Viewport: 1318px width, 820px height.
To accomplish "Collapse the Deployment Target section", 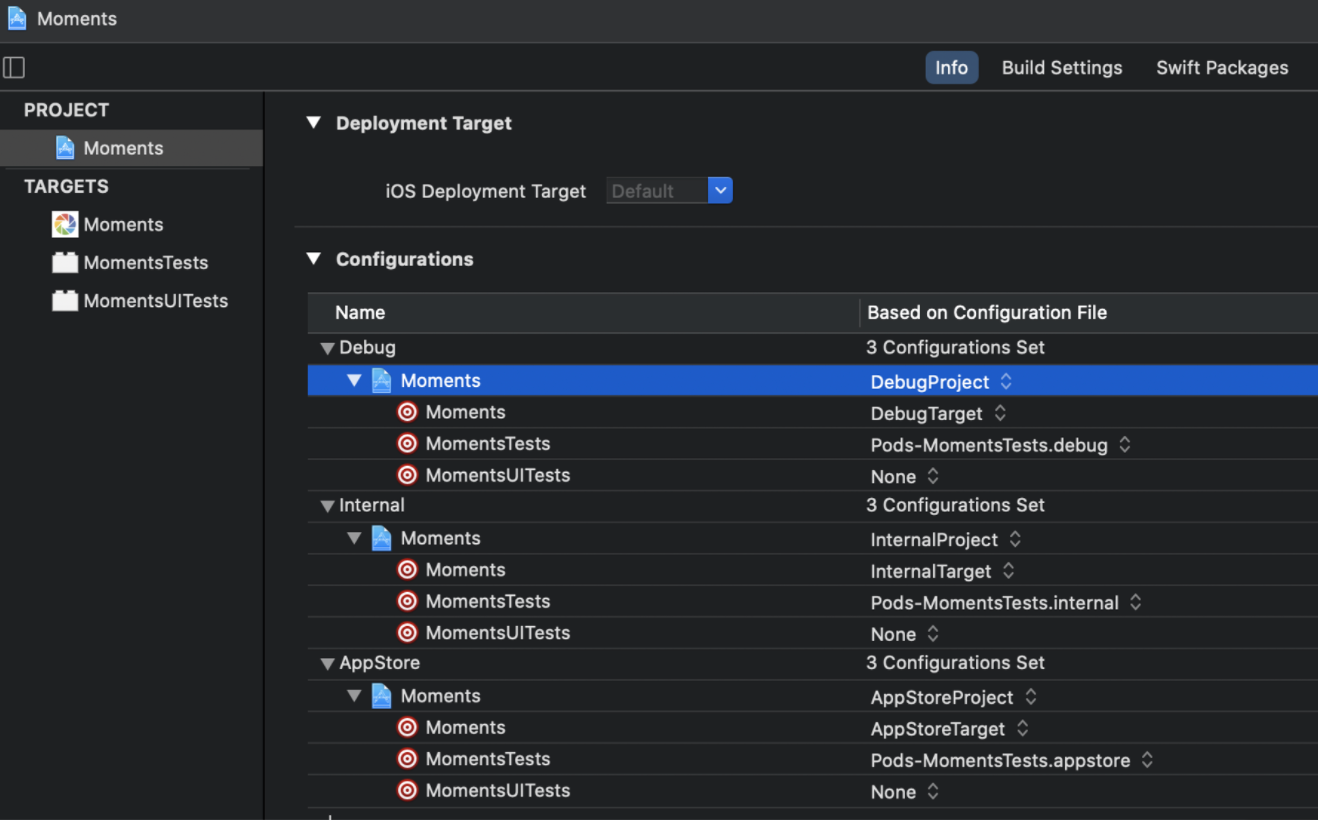I will point(314,123).
